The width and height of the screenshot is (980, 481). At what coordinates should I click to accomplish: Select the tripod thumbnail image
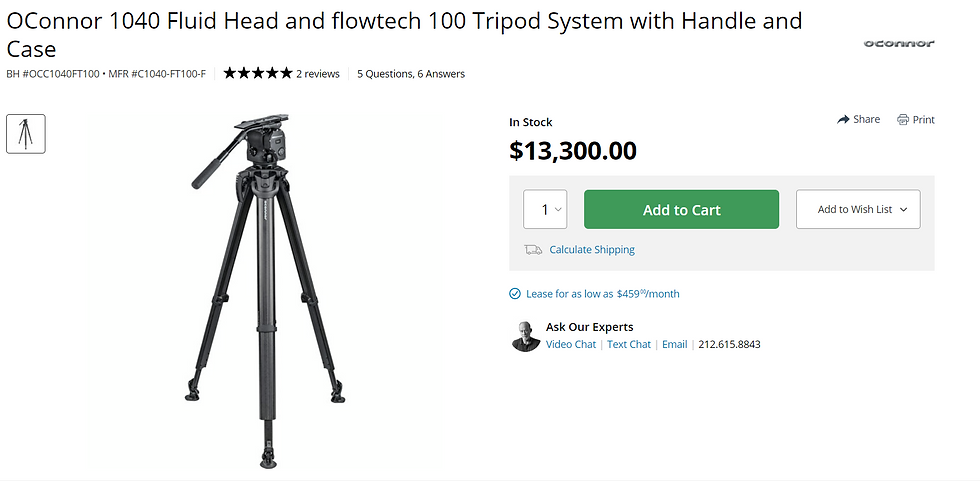click(26, 134)
